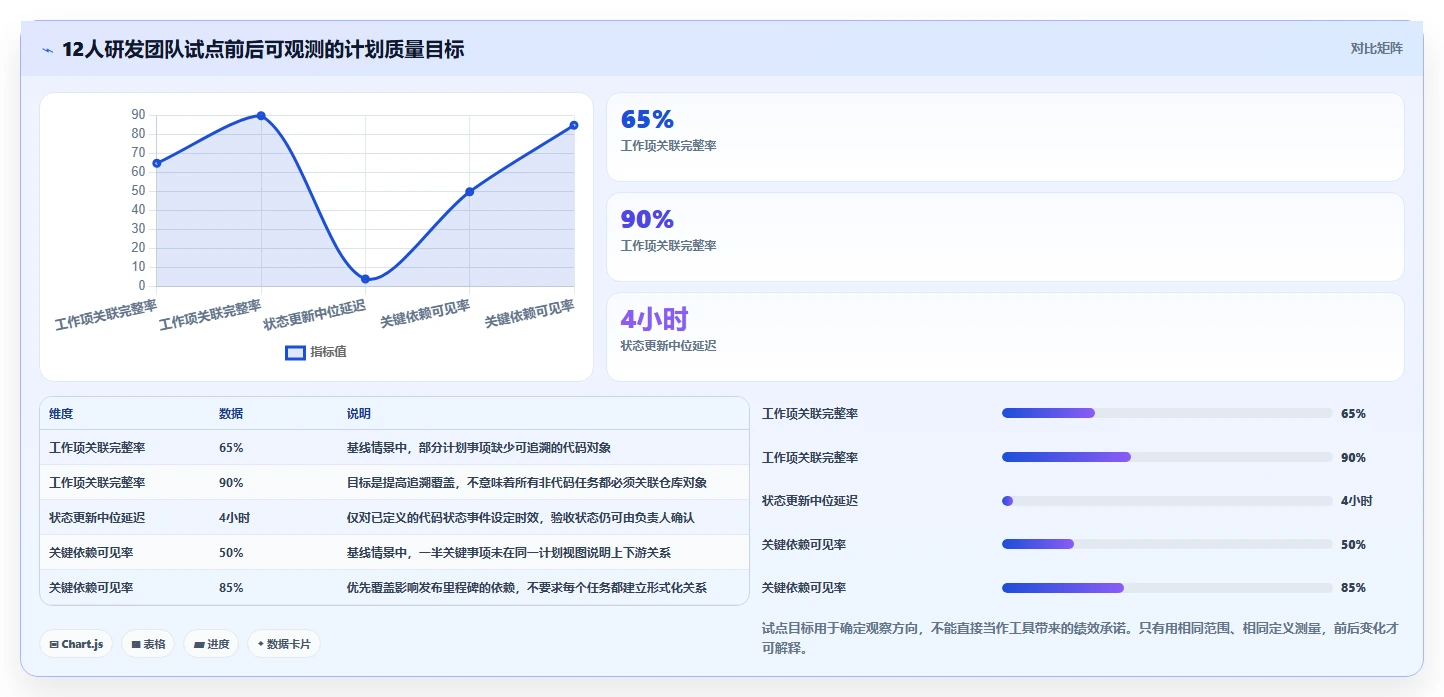Click the 90% cell in the table
This screenshot has width=1444, height=697.
click(231, 483)
